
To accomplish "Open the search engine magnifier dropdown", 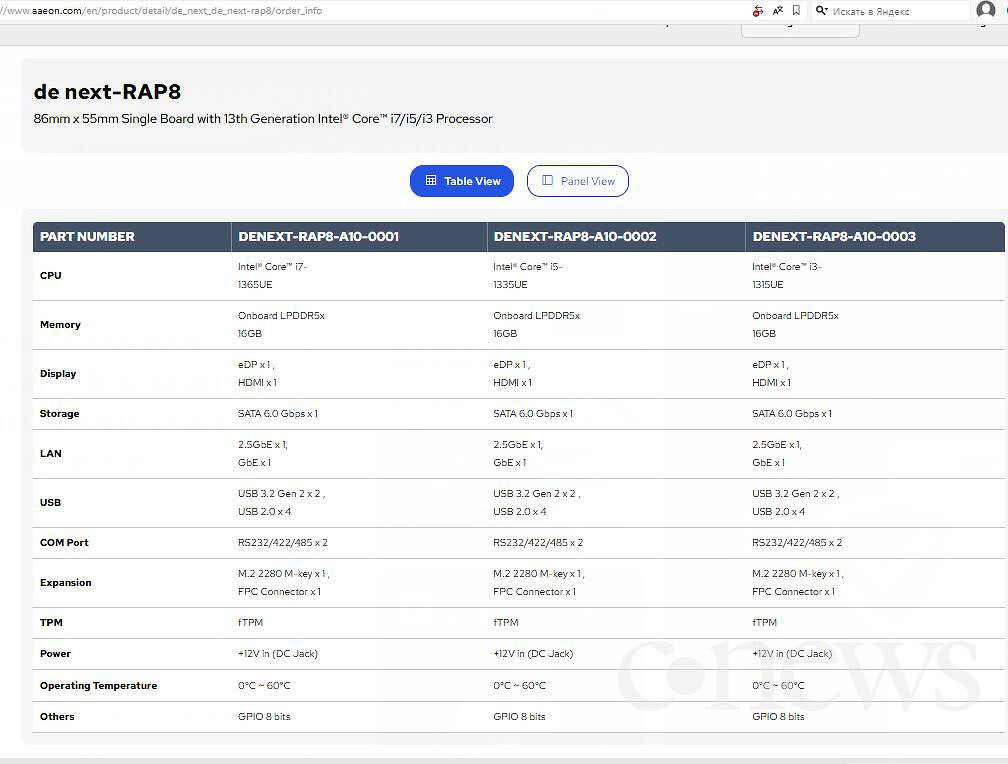I will click(822, 10).
